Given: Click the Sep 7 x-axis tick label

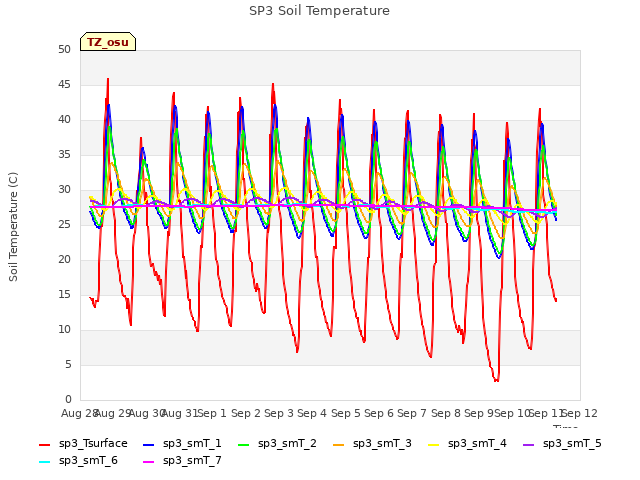Looking at the screenshot, I should coord(412,413).
